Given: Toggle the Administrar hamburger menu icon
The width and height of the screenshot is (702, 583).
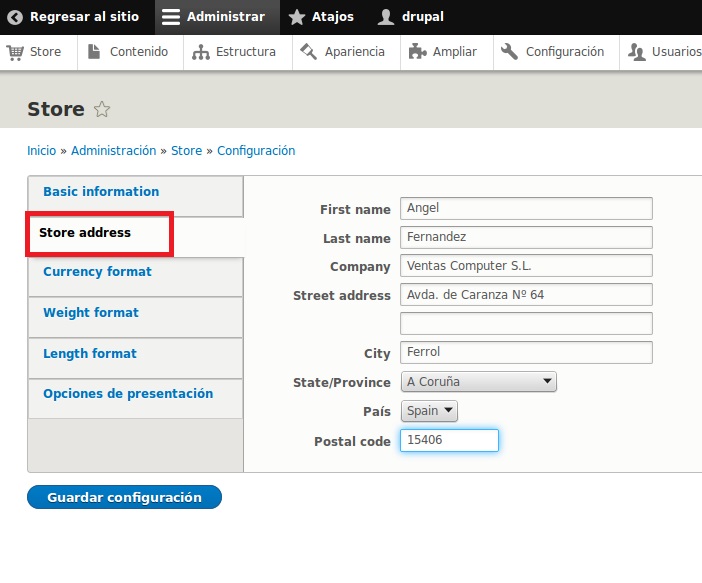Looking at the screenshot, I should click(171, 17).
